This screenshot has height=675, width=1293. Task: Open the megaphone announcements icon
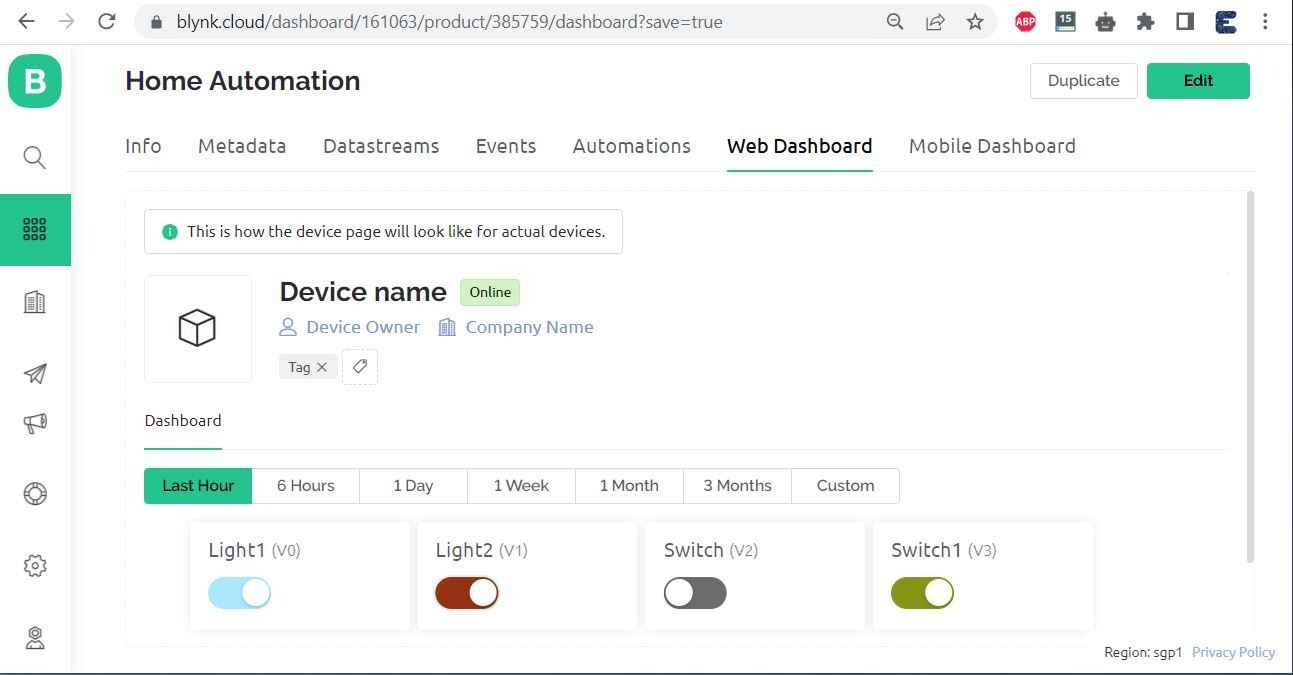35,423
